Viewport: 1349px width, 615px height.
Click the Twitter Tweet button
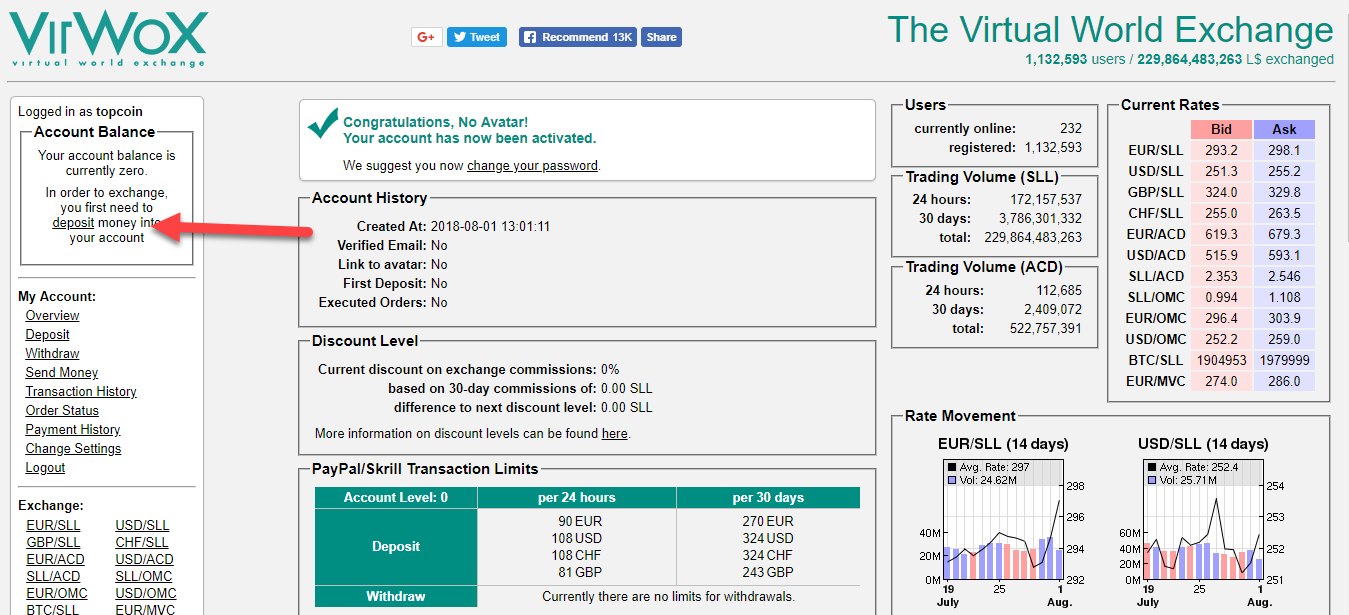[x=477, y=37]
